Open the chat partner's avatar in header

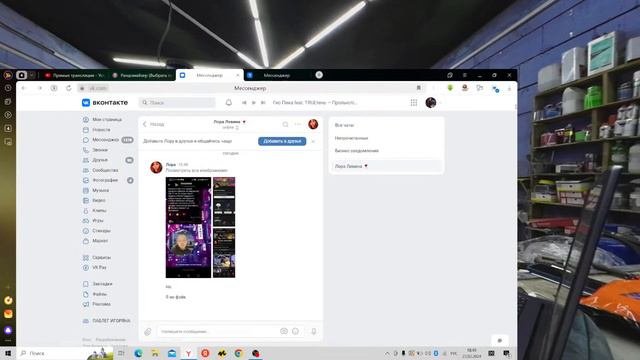pyautogui.click(x=313, y=124)
